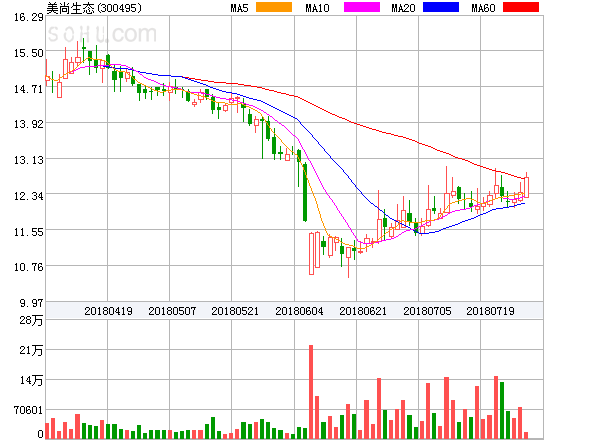600x440 pixels.
Task: Click the 13.13 price axis label
Action: click(29, 160)
